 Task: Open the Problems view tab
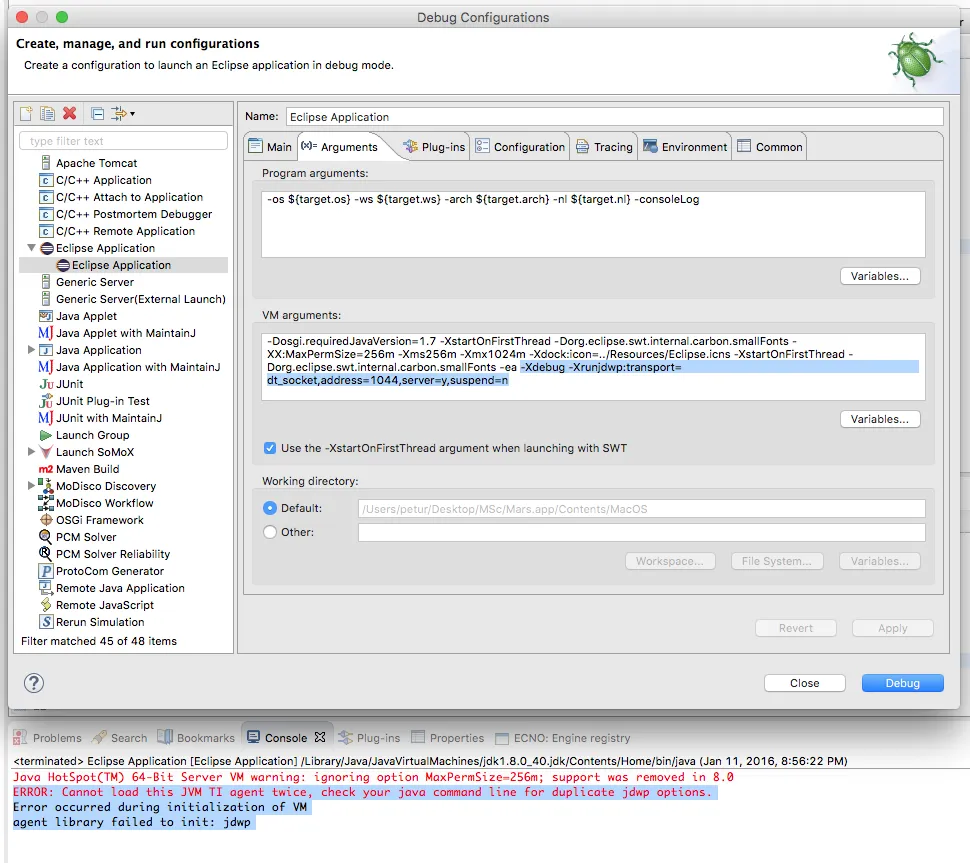tap(48, 737)
